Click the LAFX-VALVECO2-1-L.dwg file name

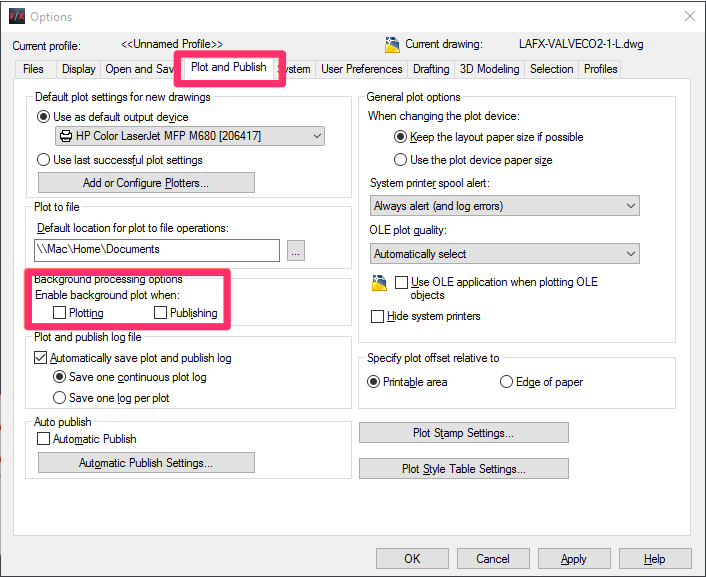click(x=581, y=44)
